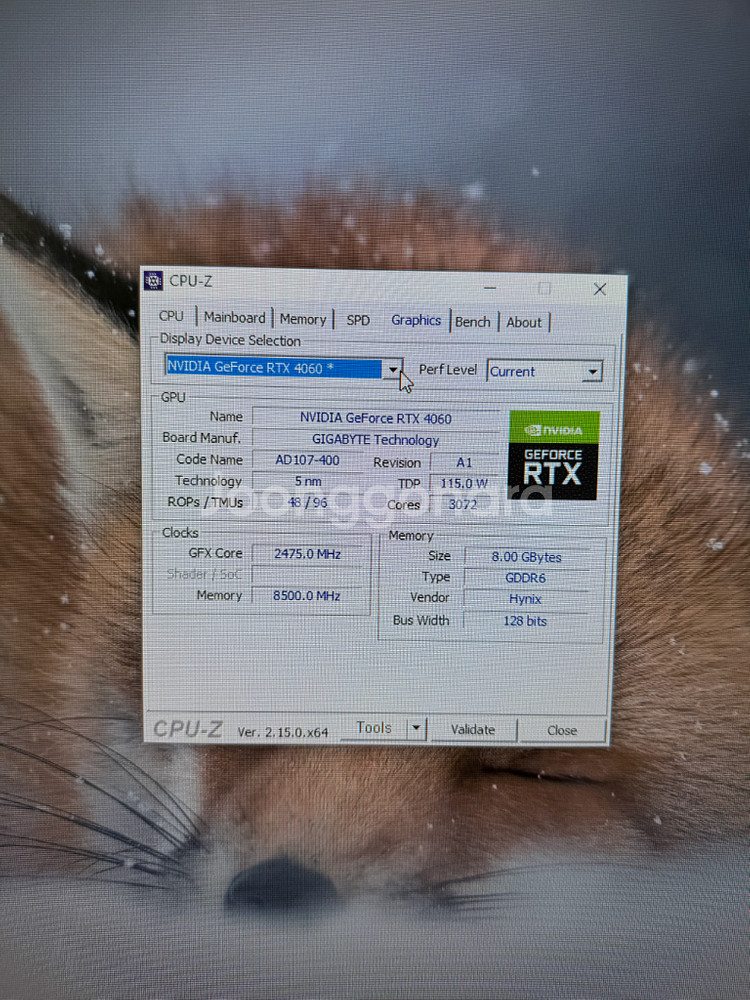Click the Display Device Selection label
The image size is (750, 1000).
[230, 340]
